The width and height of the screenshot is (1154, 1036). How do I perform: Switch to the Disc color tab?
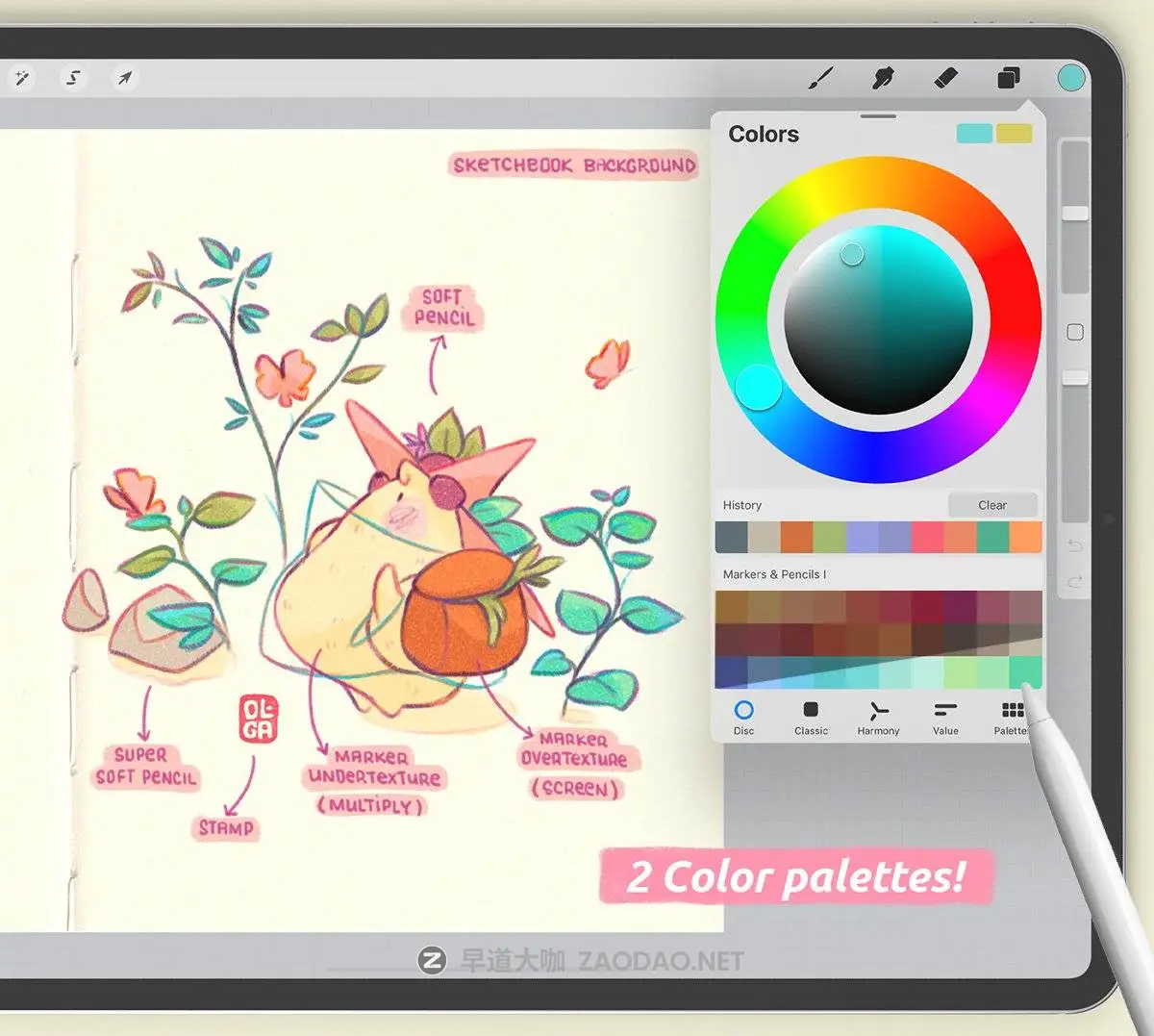point(743,717)
